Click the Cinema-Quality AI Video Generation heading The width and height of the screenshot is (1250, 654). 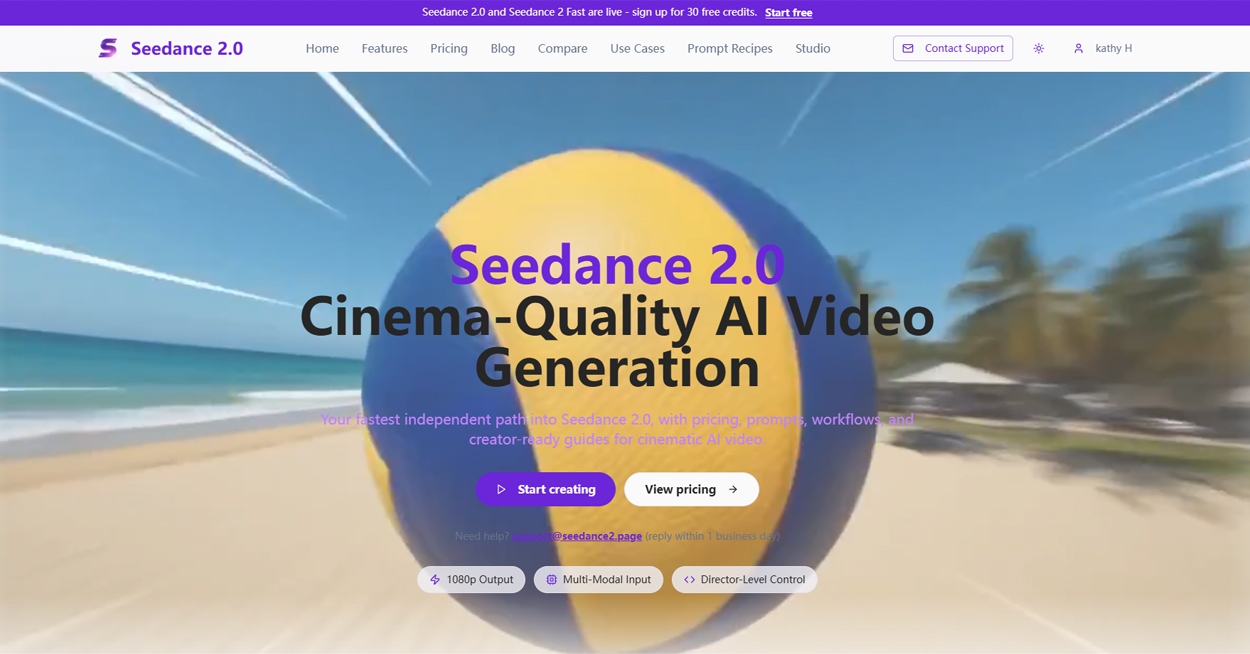click(x=617, y=342)
